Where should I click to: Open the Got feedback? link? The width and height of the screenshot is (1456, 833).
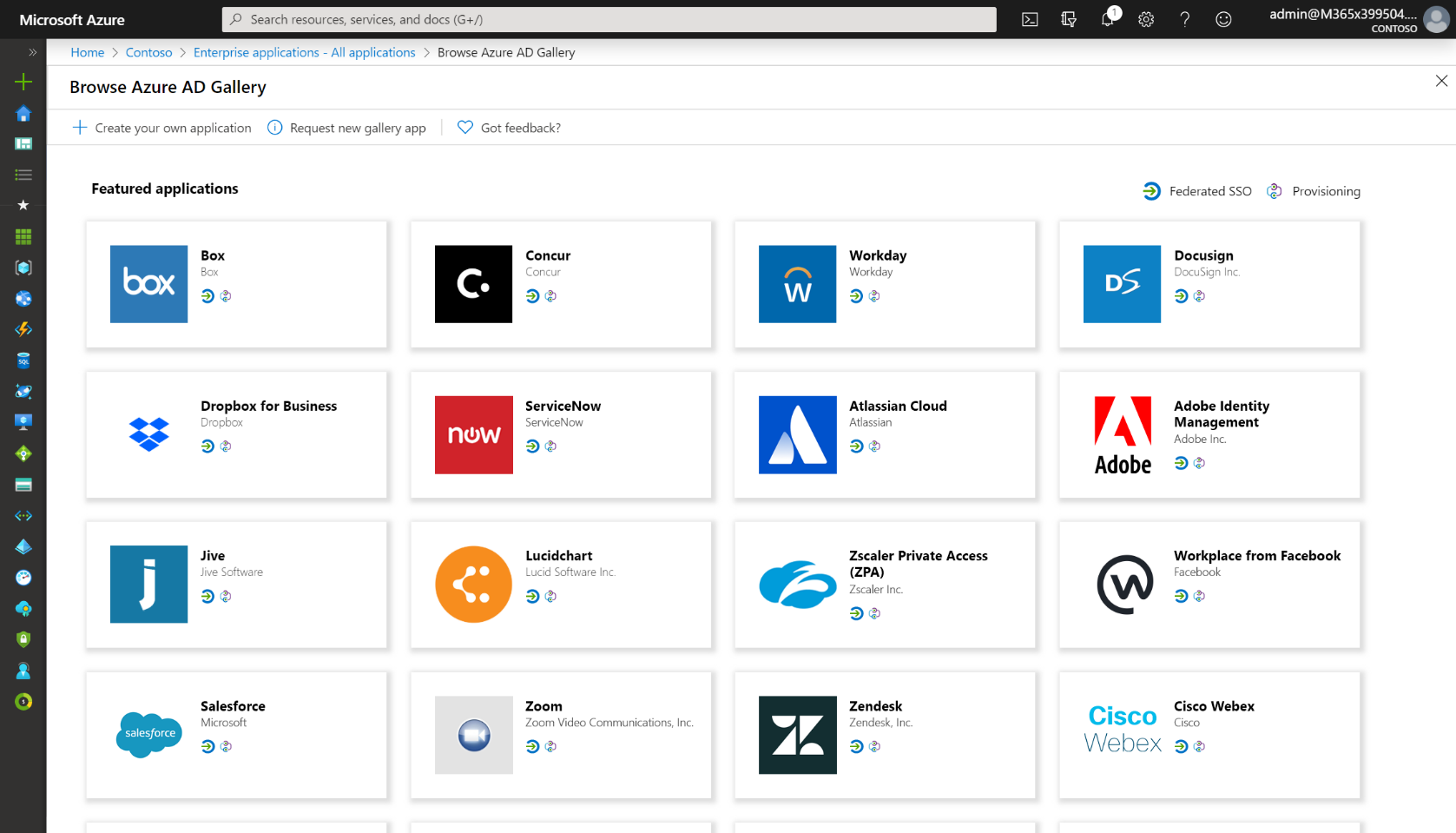tap(509, 127)
